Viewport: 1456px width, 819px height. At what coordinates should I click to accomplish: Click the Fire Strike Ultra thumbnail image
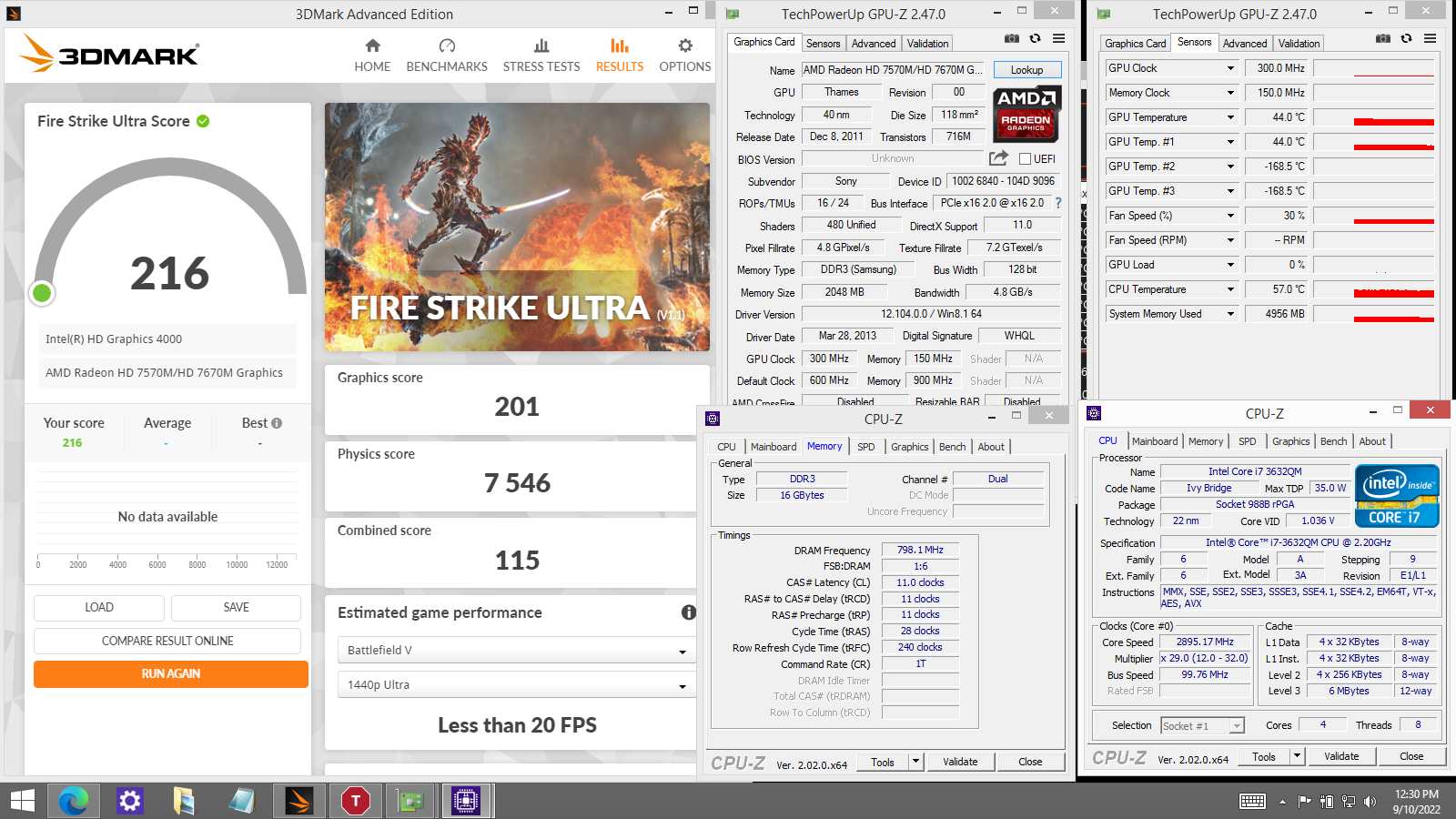(517, 227)
